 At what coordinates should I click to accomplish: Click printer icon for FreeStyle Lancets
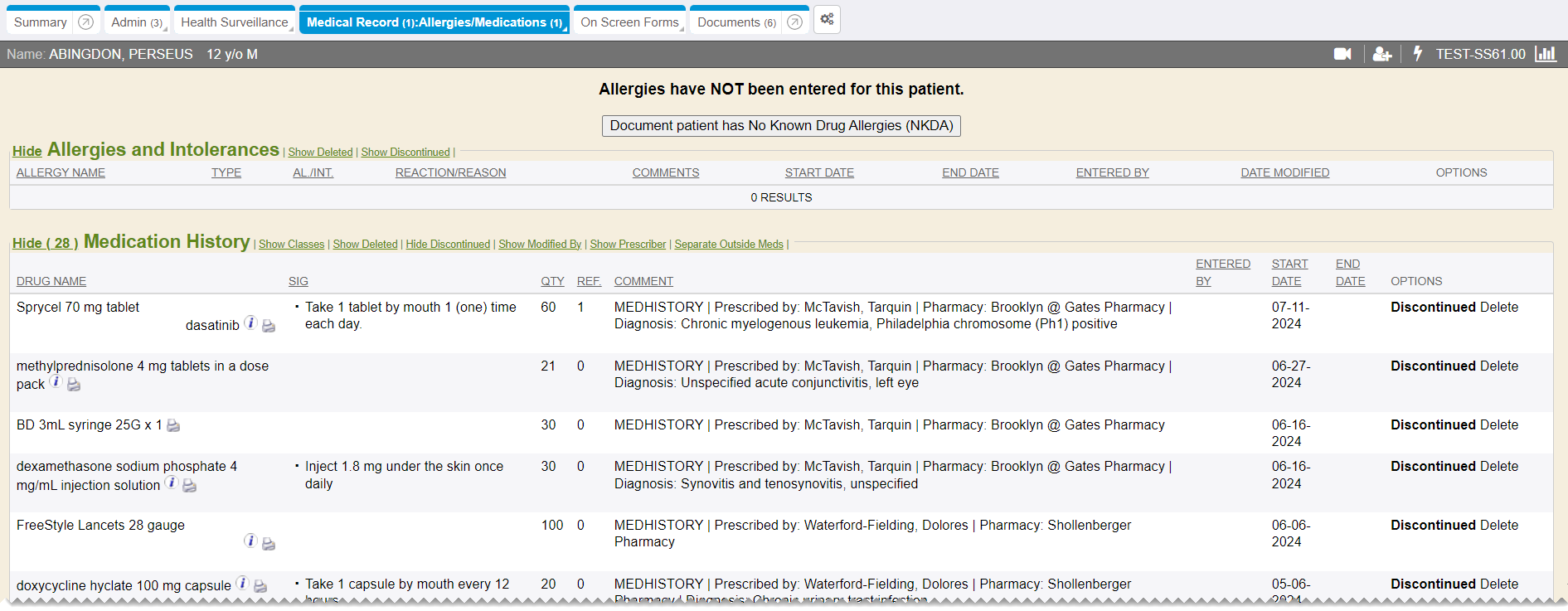pyautogui.click(x=269, y=544)
